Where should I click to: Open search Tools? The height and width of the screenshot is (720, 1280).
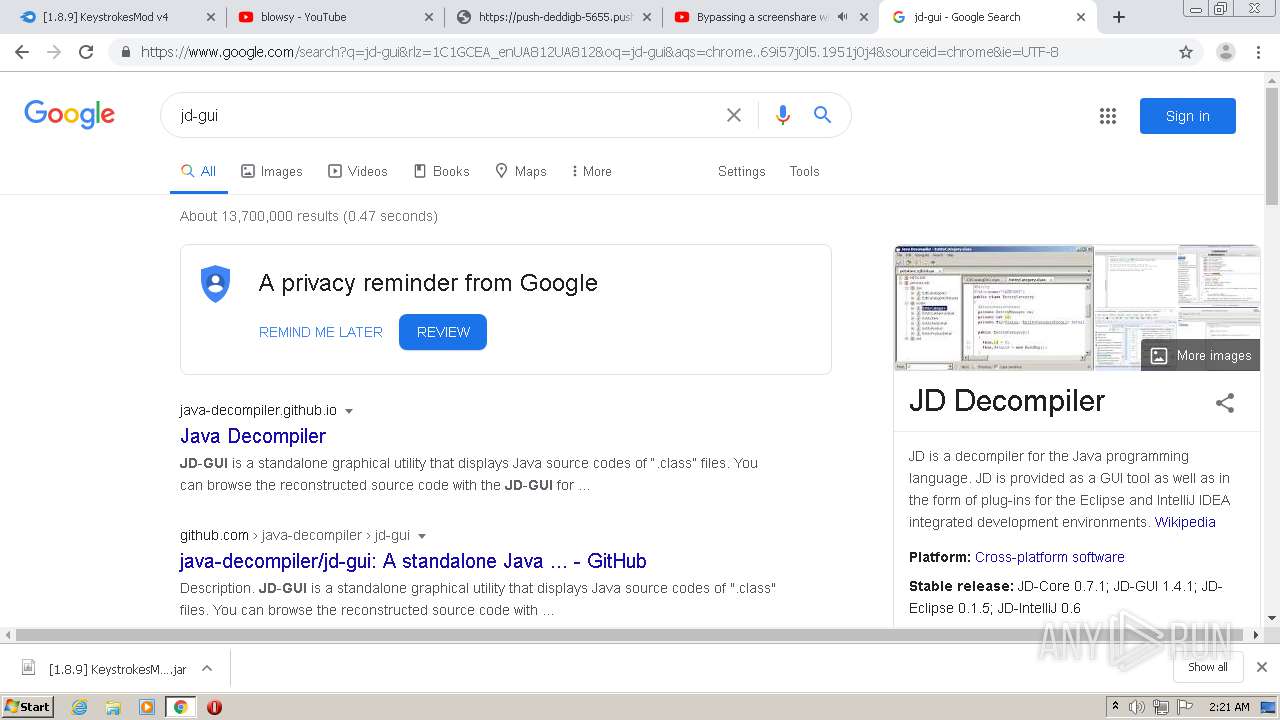[804, 171]
